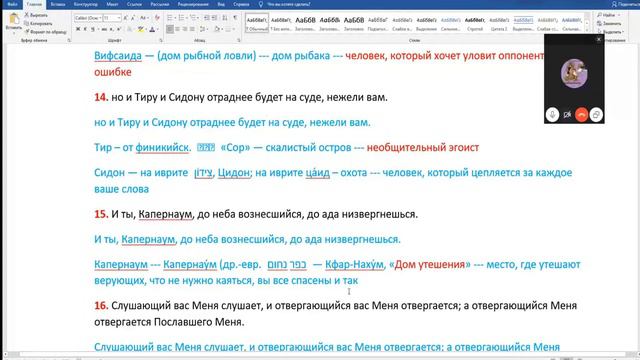Justify the text alignment
Image resolution: width=640 pixels, height=360 pixels.
click(192, 29)
